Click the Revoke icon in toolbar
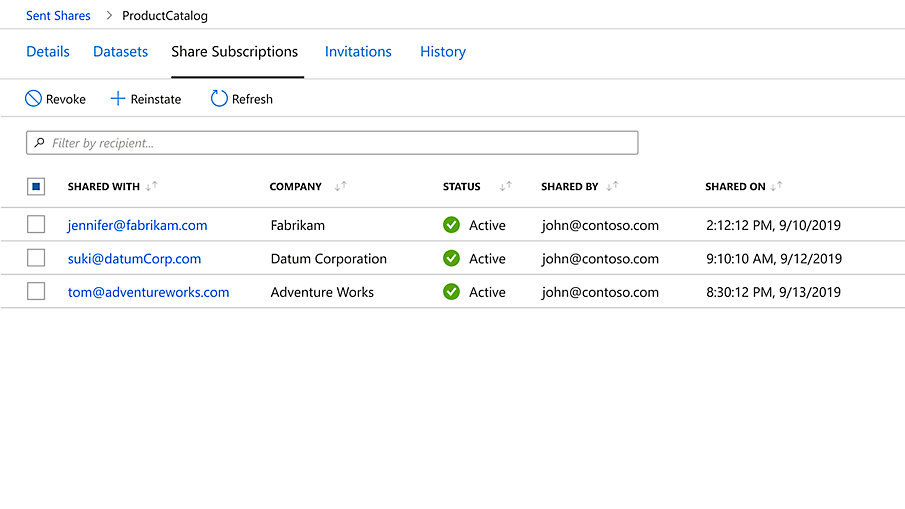 pyautogui.click(x=33, y=99)
